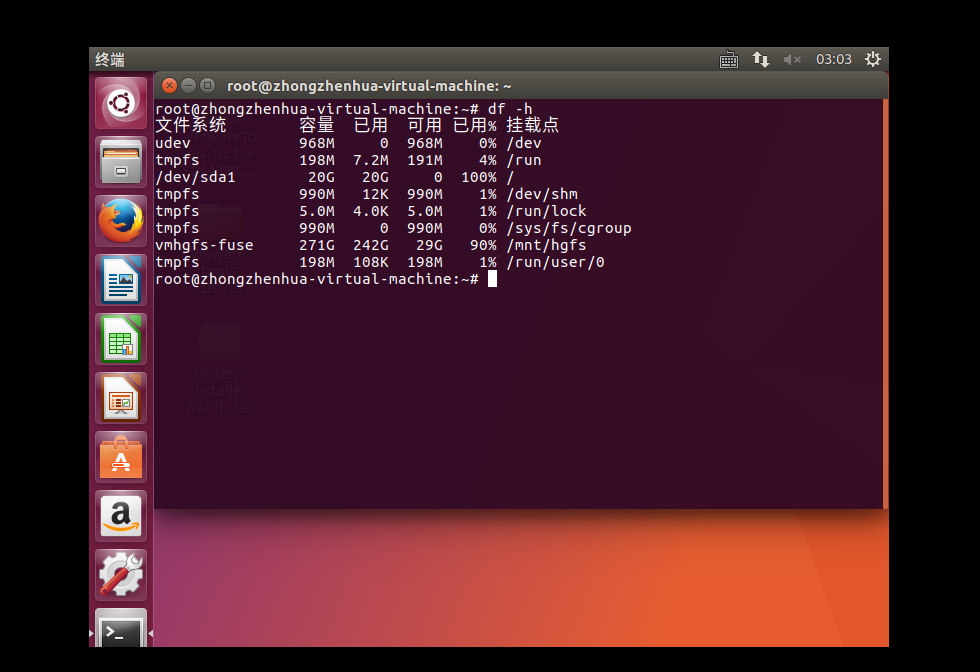This screenshot has height=672, width=980.
Task: Open the session power gear menu
Action: pos(872,59)
